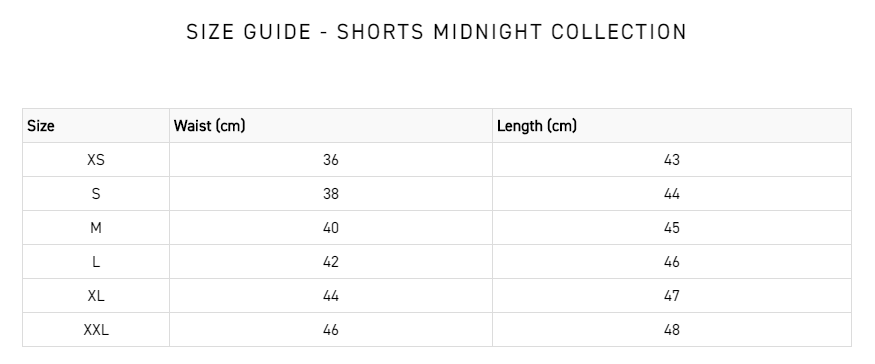This screenshot has width=875, height=364.
Task: Click the length value 43
Action: pos(672,160)
